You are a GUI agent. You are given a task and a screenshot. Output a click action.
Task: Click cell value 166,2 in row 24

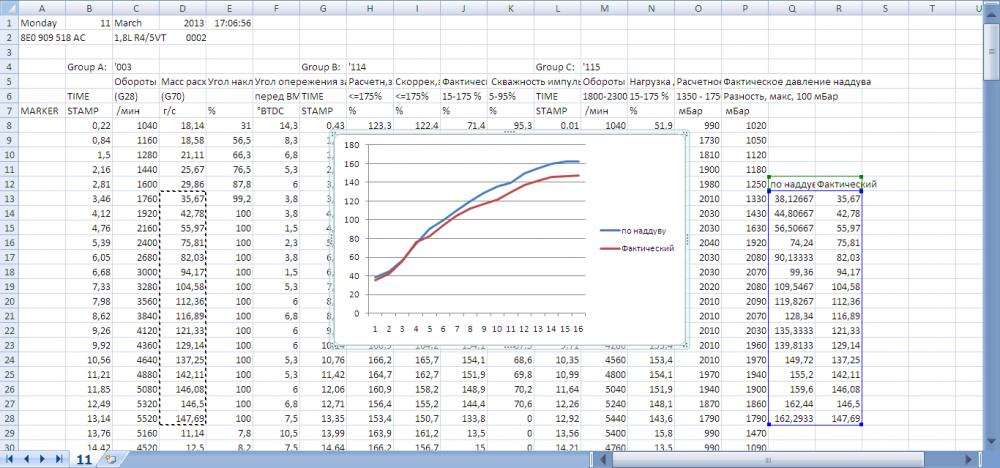coord(371,360)
